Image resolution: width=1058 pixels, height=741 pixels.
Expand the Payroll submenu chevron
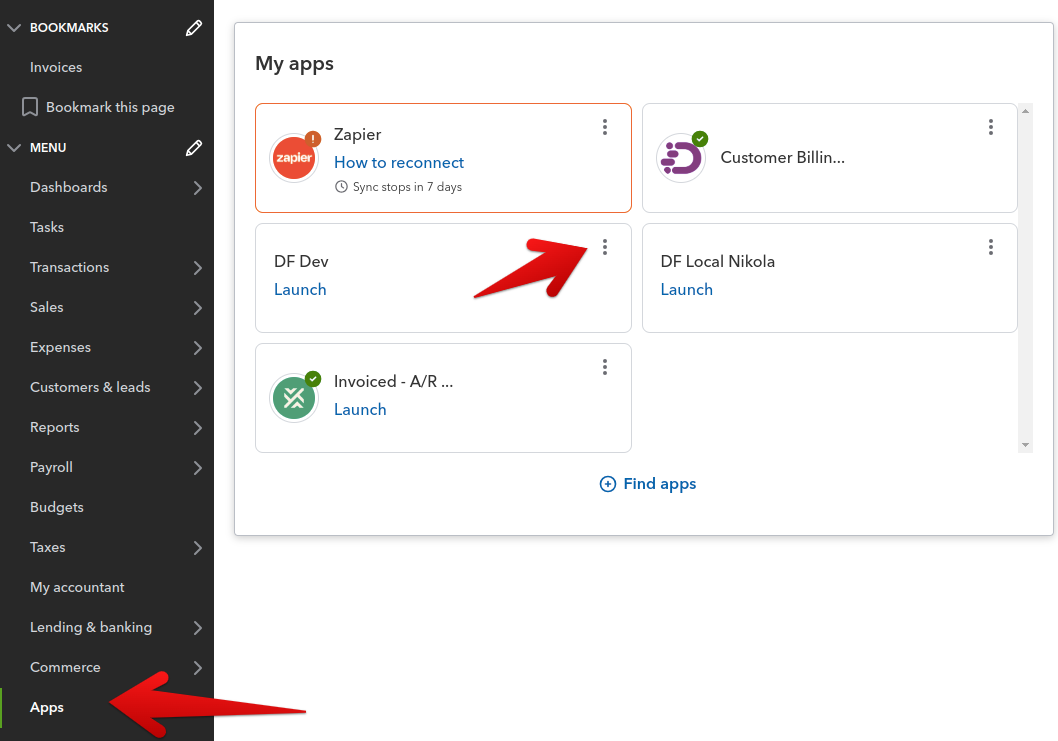tap(197, 468)
